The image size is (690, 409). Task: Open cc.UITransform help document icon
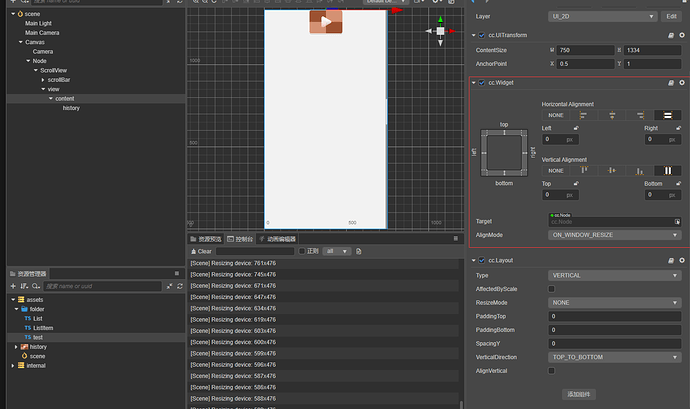click(671, 35)
